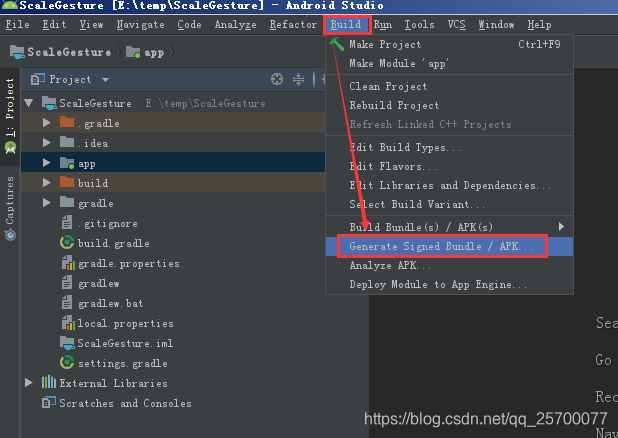Image resolution: width=618 pixels, height=438 pixels.
Task: Click the gradle.properties file icon
Action: coord(68,263)
